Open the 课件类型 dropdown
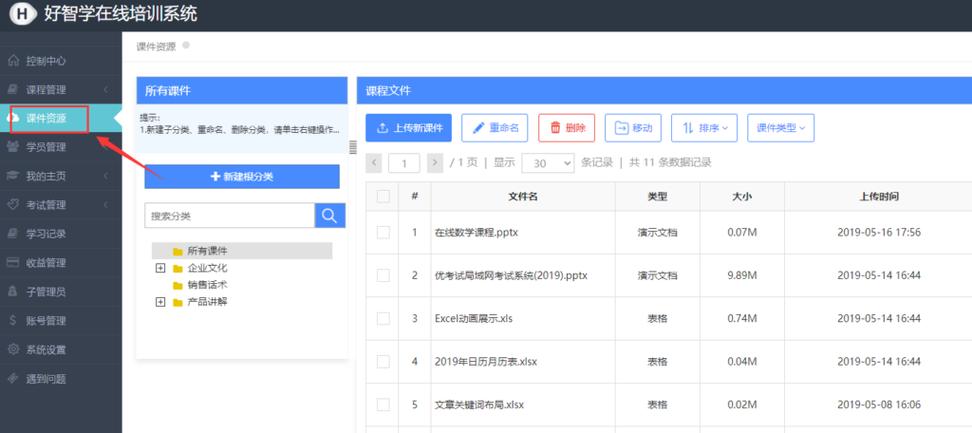Screen dimensions: 972x433 point(780,128)
